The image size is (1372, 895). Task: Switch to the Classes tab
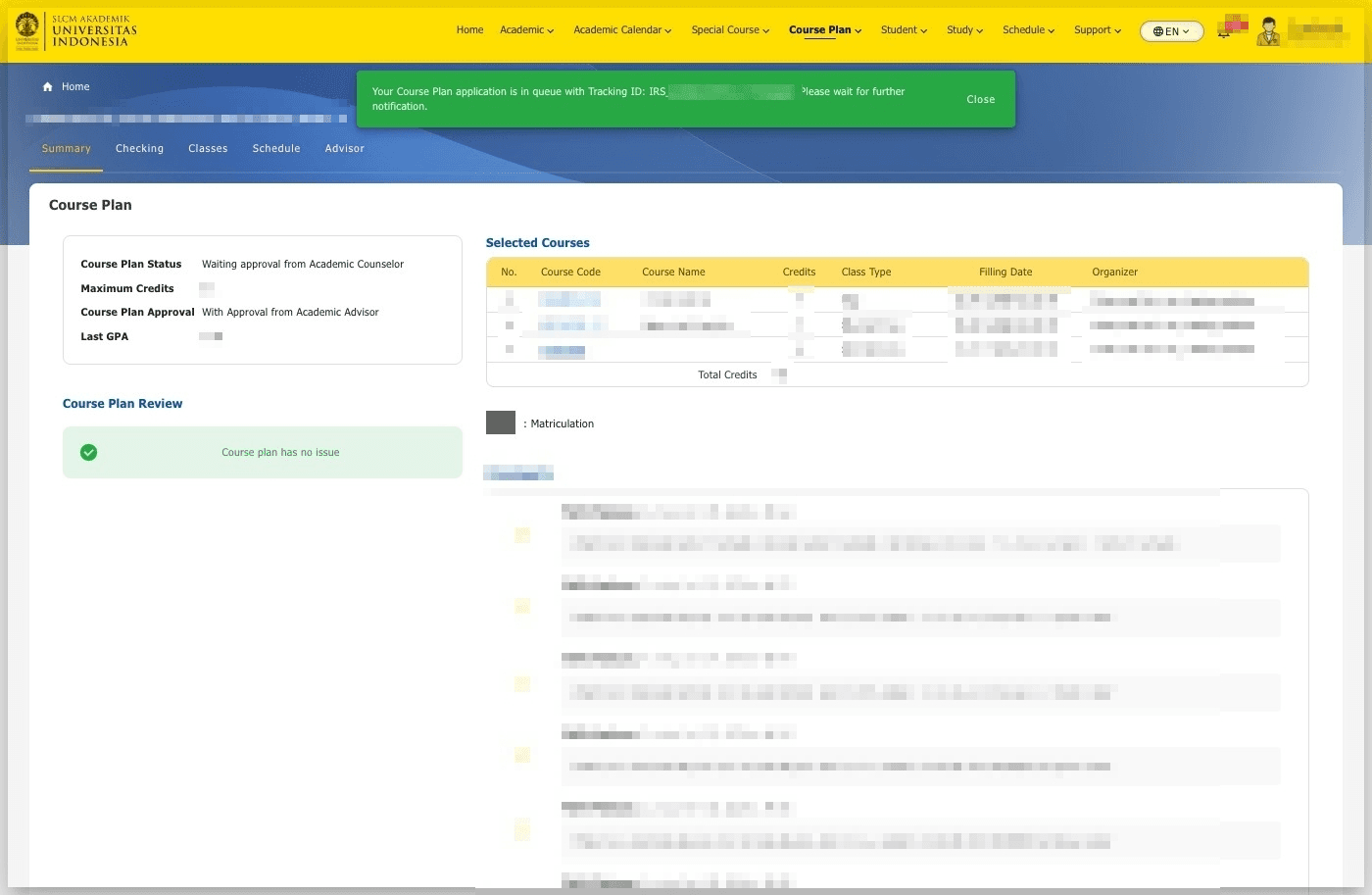coord(208,149)
